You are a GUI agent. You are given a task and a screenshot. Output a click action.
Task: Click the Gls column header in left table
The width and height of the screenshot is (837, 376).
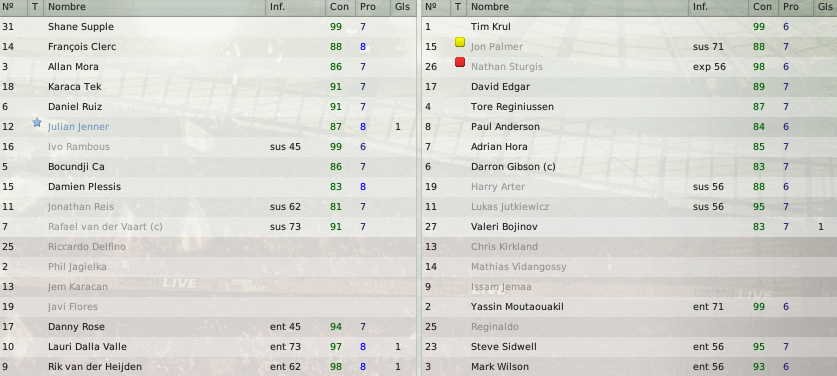pyautogui.click(x=403, y=7)
